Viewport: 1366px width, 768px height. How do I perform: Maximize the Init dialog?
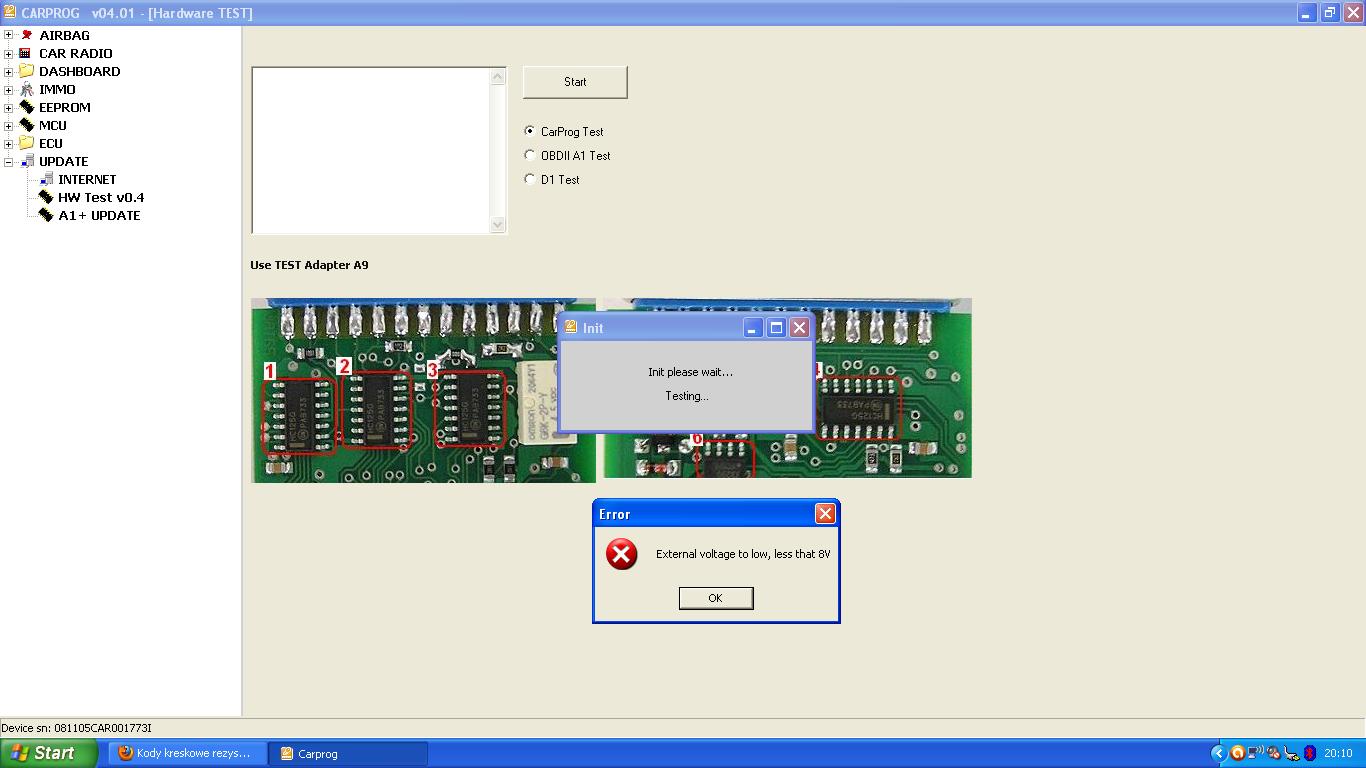[x=776, y=327]
